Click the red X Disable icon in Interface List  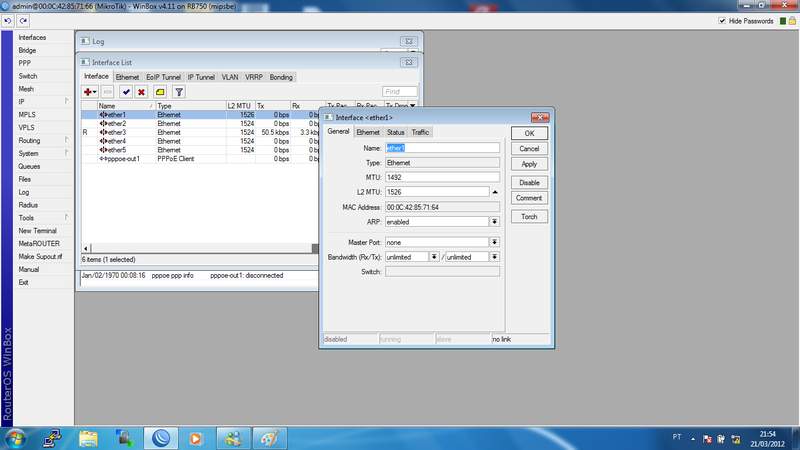(x=141, y=92)
